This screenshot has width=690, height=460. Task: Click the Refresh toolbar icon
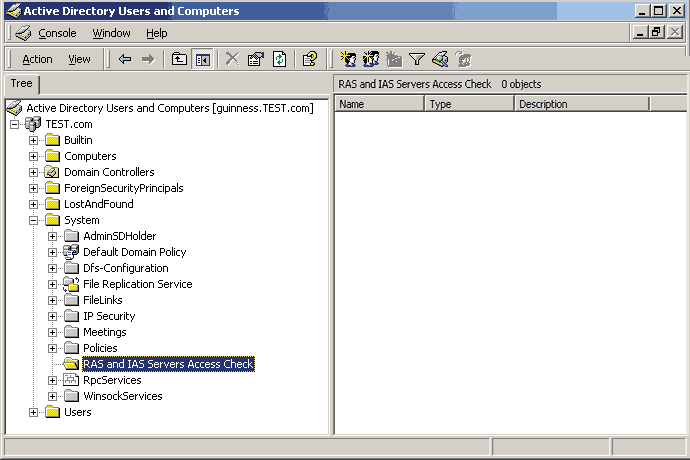pos(280,59)
